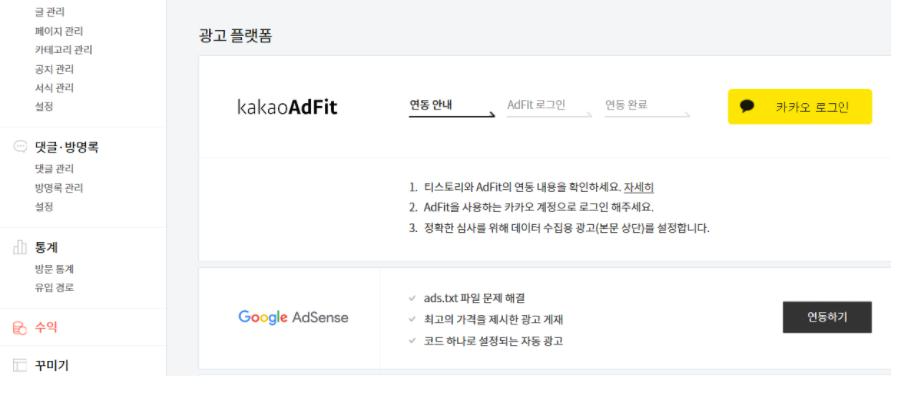This screenshot has width=898, height=396.
Task: Select the 연동 안내 step tab
Action: [x=452, y=107]
